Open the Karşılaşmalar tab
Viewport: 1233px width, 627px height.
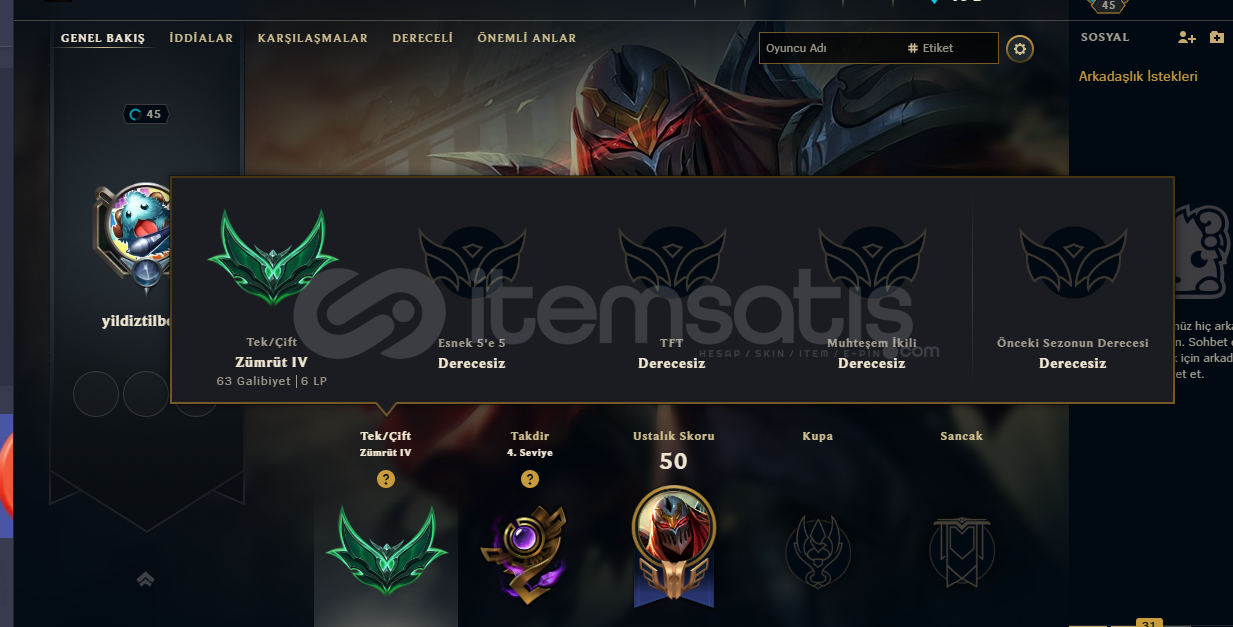coord(313,38)
